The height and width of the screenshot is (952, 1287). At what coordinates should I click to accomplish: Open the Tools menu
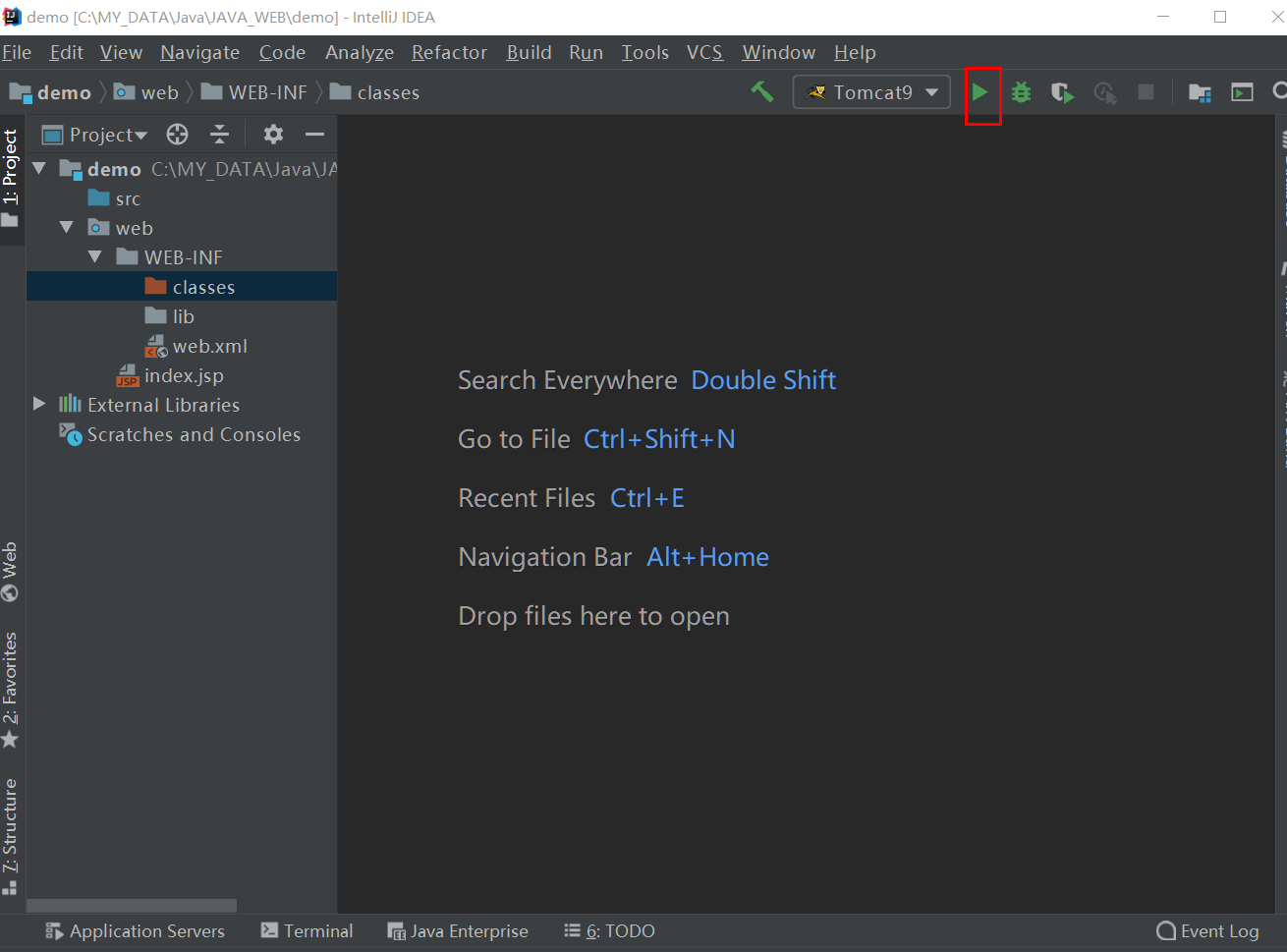[x=644, y=52]
